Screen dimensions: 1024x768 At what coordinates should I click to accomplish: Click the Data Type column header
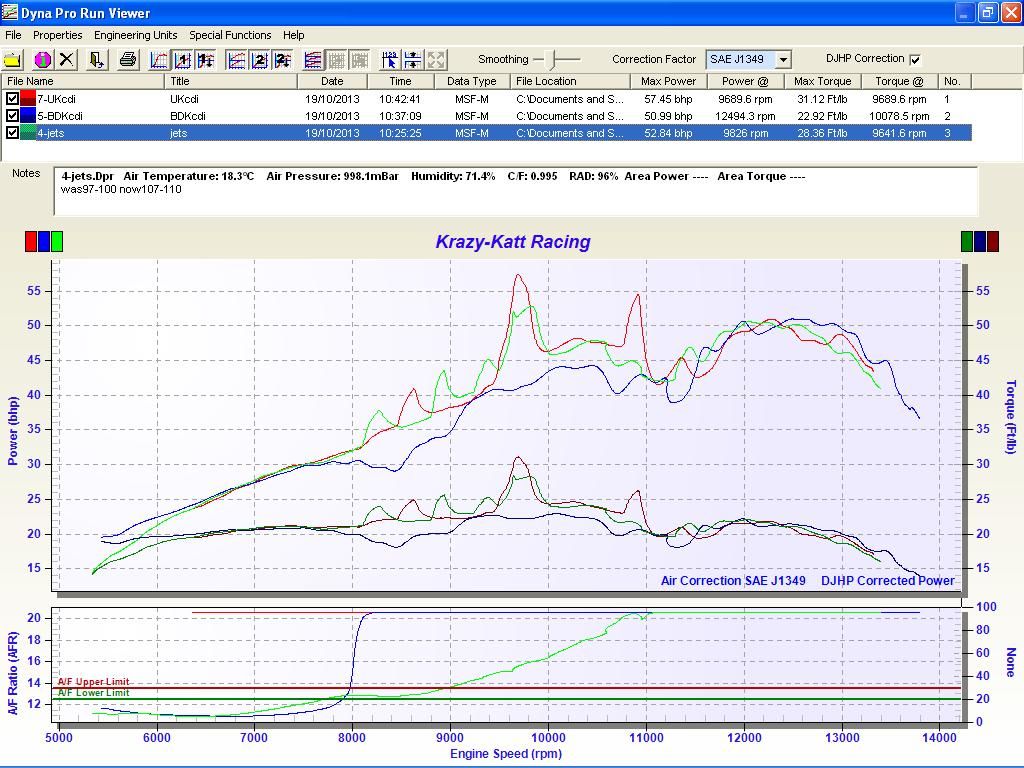(472, 81)
